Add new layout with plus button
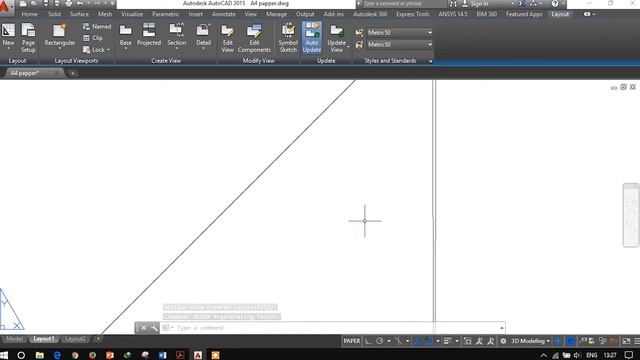Image resolution: width=640 pixels, height=360 pixels. (98, 339)
